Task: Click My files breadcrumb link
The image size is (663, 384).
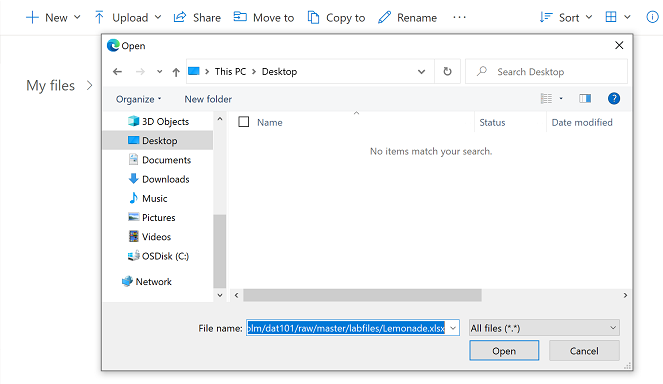Action: (50, 85)
